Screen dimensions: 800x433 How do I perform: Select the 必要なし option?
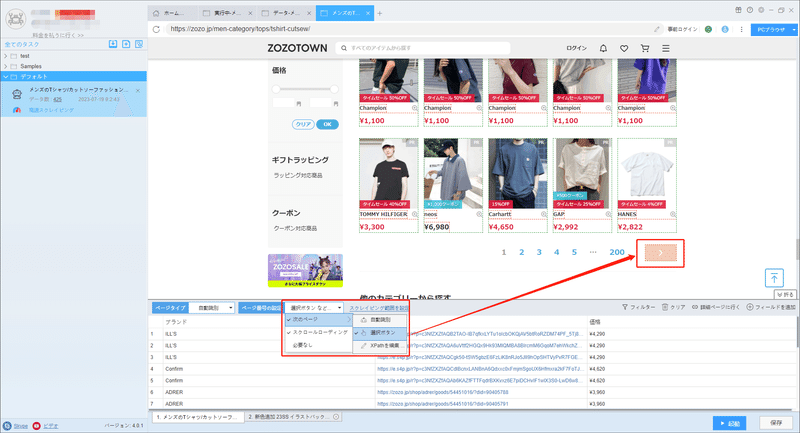pyautogui.click(x=317, y=345)
